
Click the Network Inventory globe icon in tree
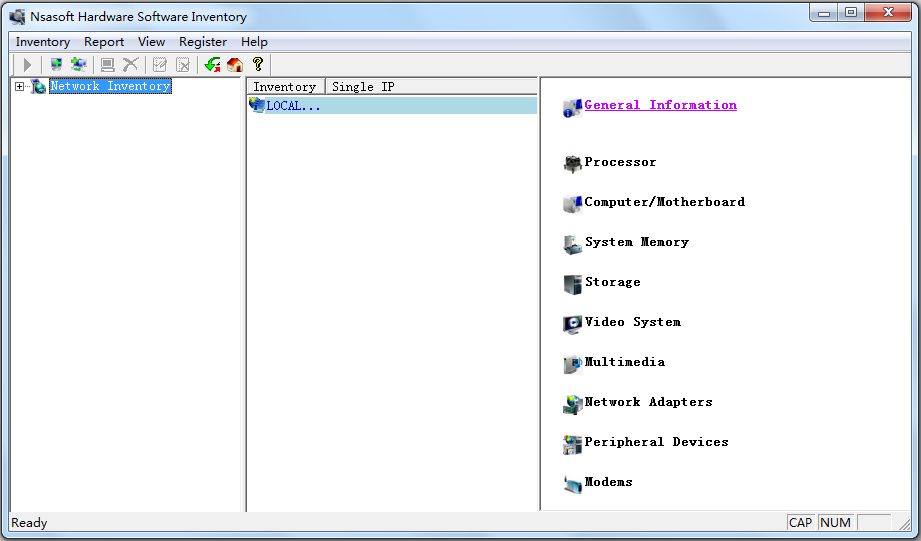[38, 86]
